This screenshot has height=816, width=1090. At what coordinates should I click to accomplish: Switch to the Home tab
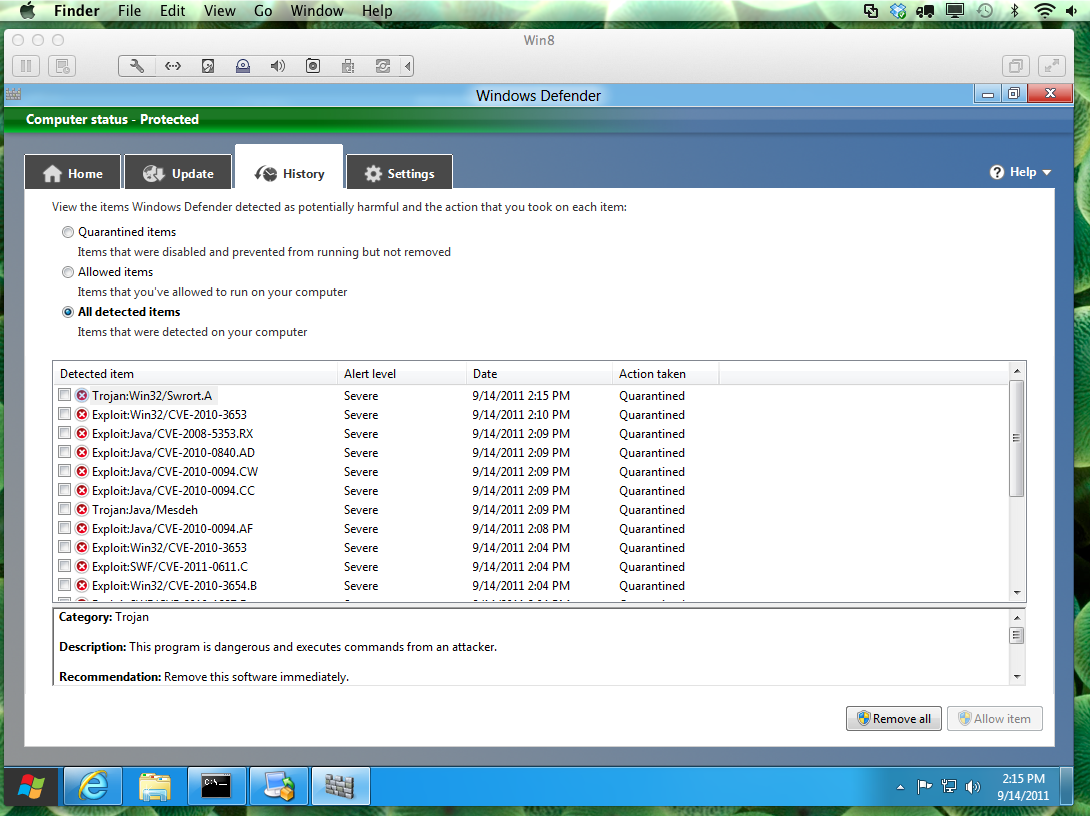(72, 172)
